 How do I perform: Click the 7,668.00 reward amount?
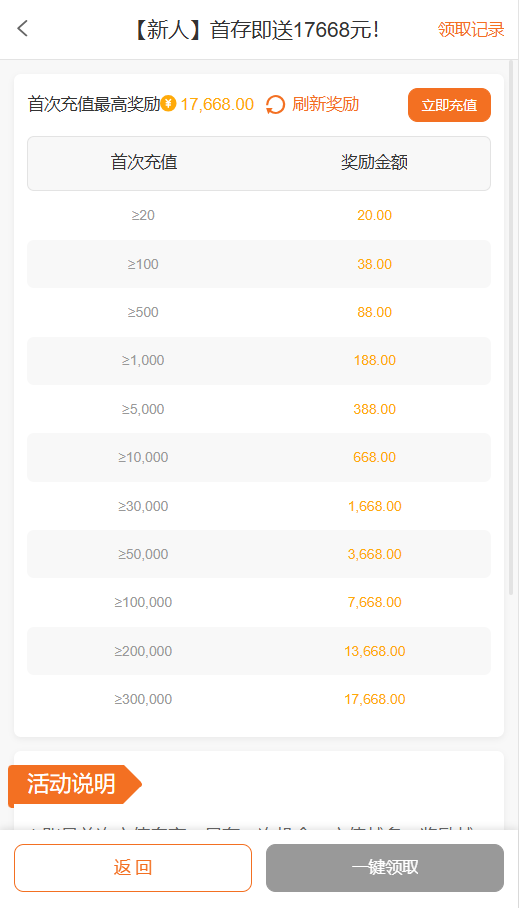[x=375, y=602]
